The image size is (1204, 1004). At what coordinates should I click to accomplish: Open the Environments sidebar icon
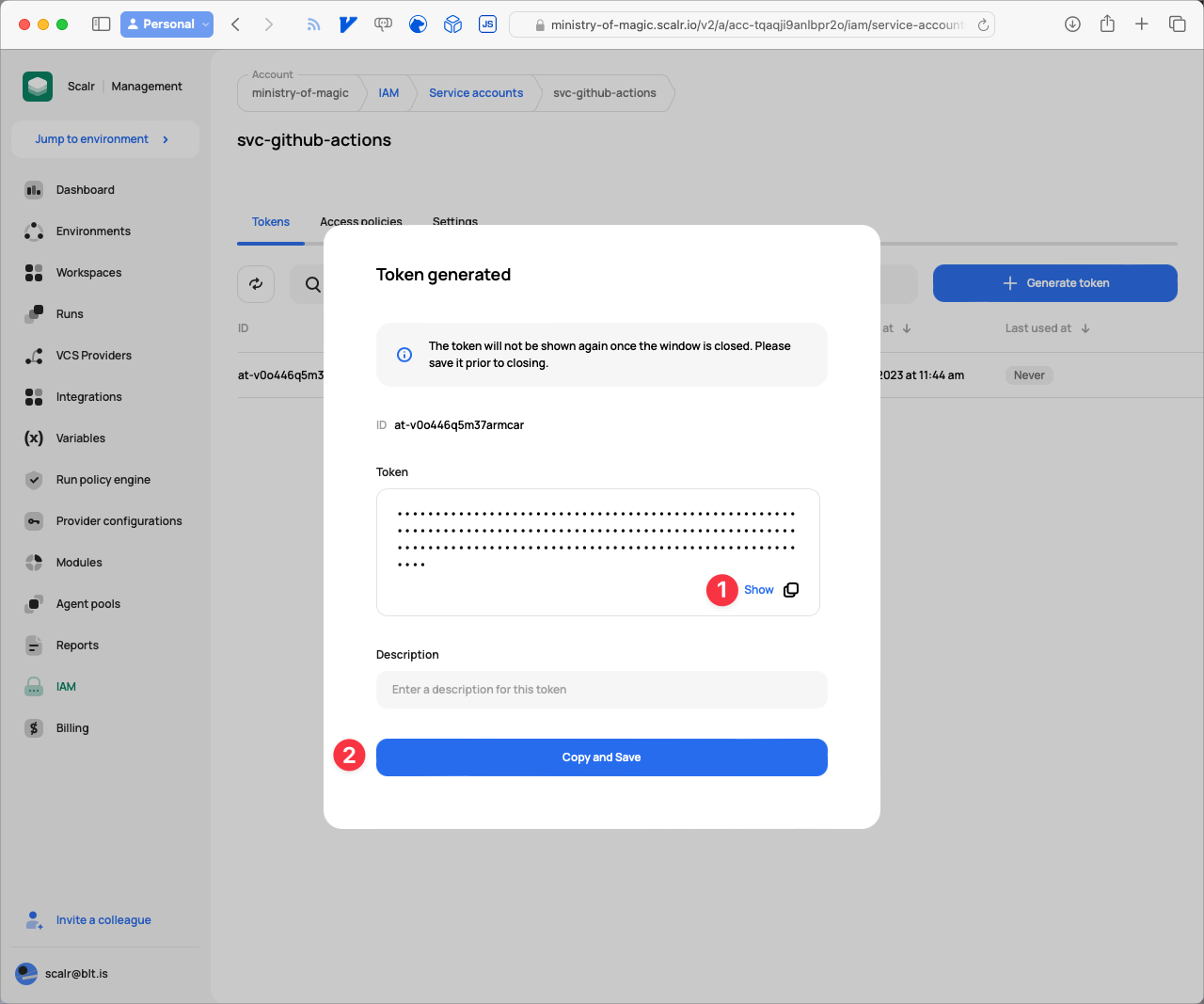click(34, 231)
